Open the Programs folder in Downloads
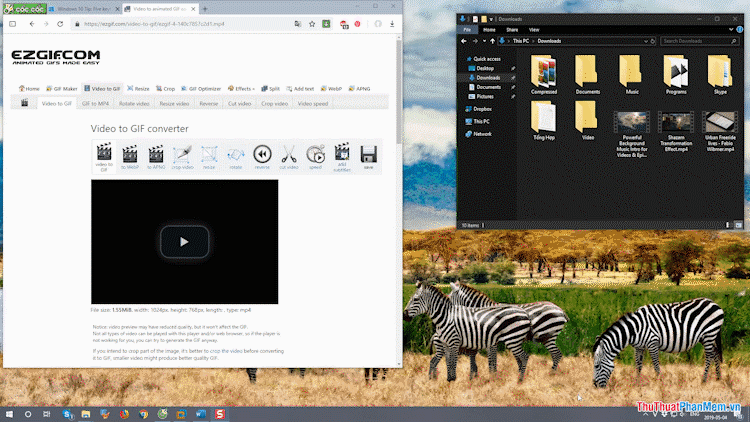This screenshot has width=750, height=422. 676,75
